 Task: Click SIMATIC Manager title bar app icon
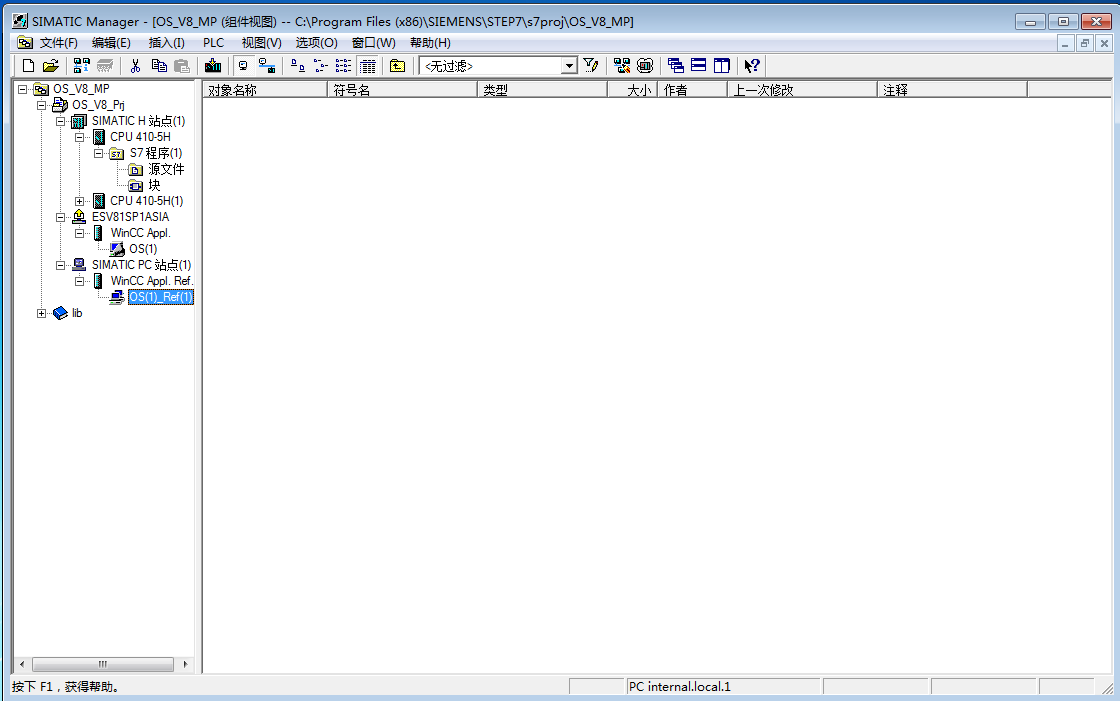click(20, 21)
